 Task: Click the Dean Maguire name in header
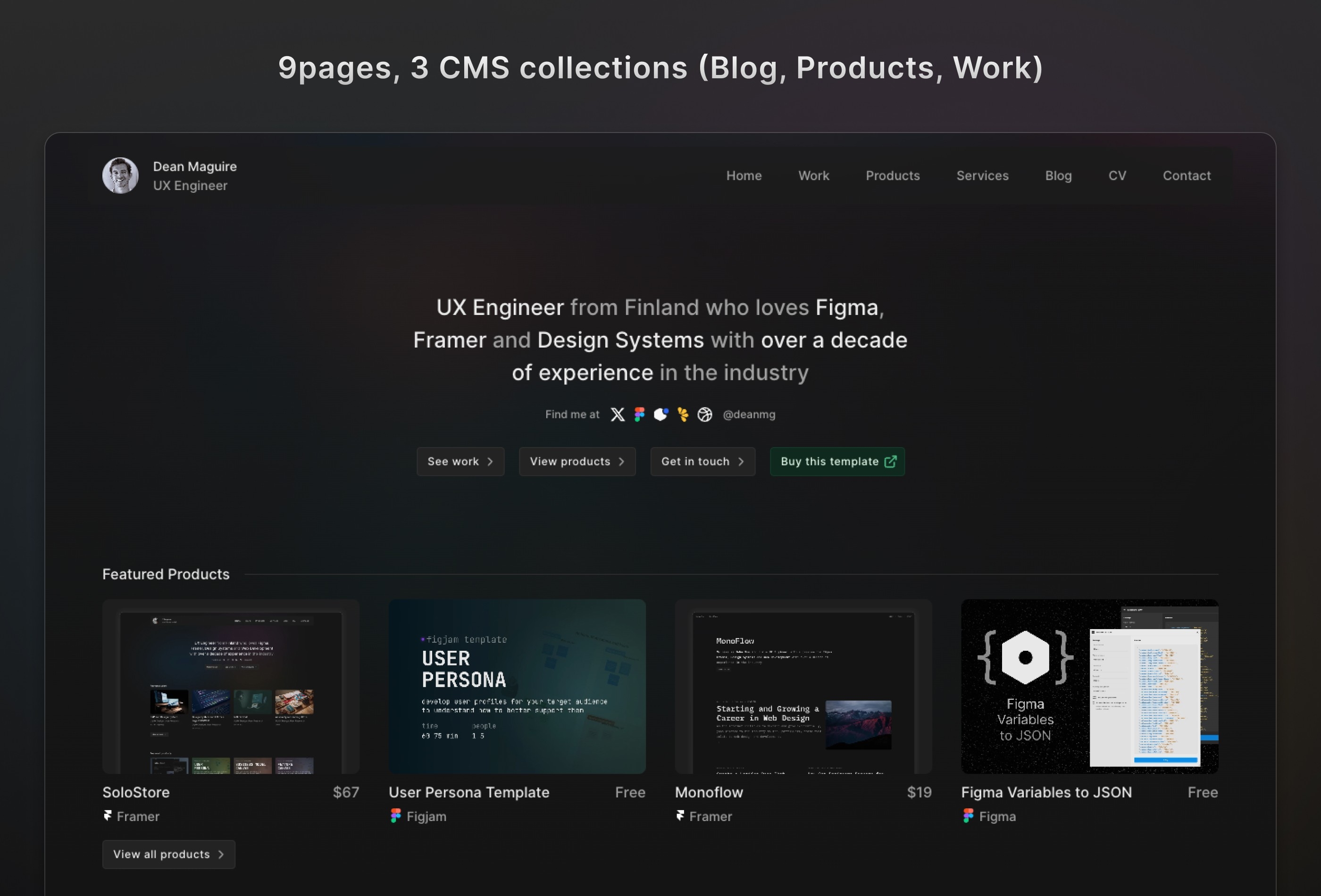click(195, 166)
